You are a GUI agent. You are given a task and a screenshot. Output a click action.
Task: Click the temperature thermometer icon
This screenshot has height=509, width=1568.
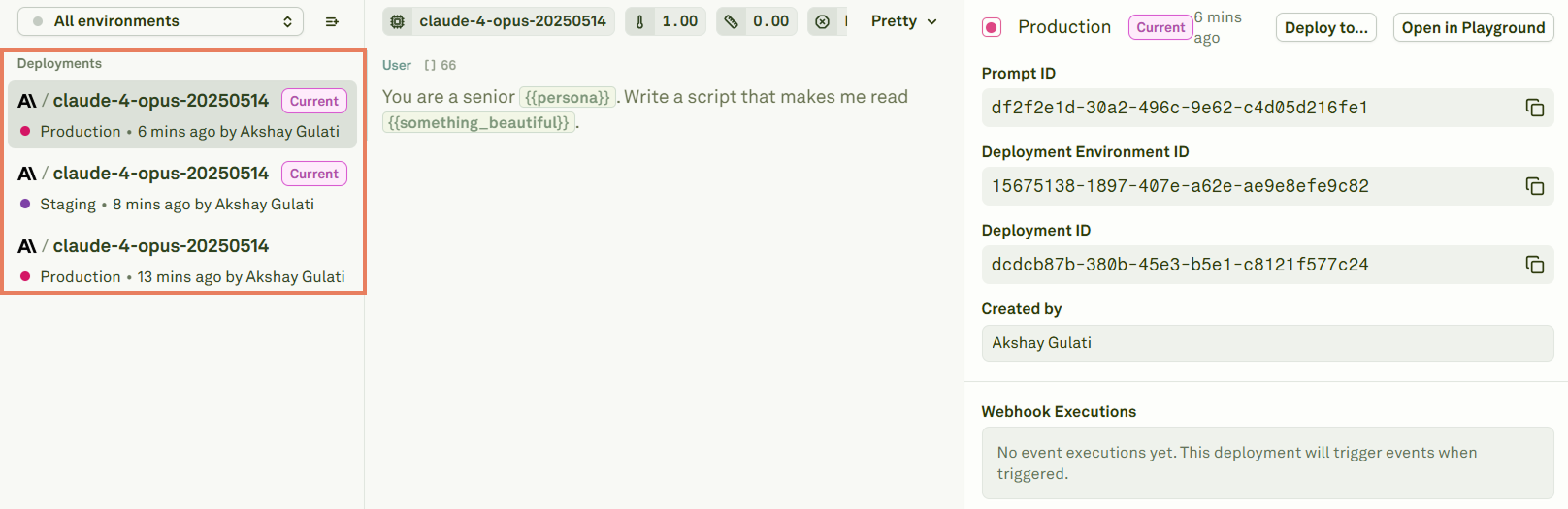(x=640, y=21)
